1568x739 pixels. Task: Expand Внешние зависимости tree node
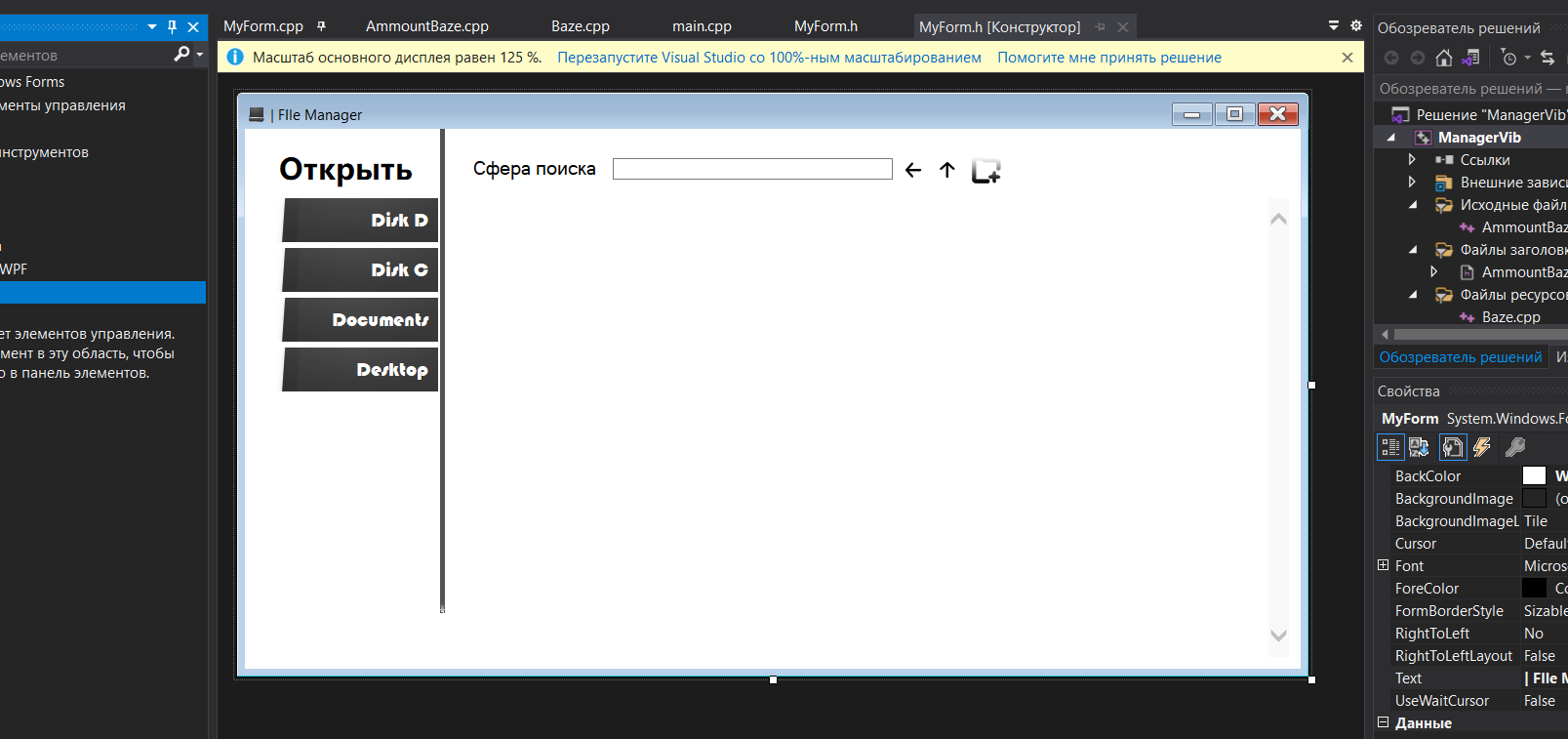pos(1412,182)
